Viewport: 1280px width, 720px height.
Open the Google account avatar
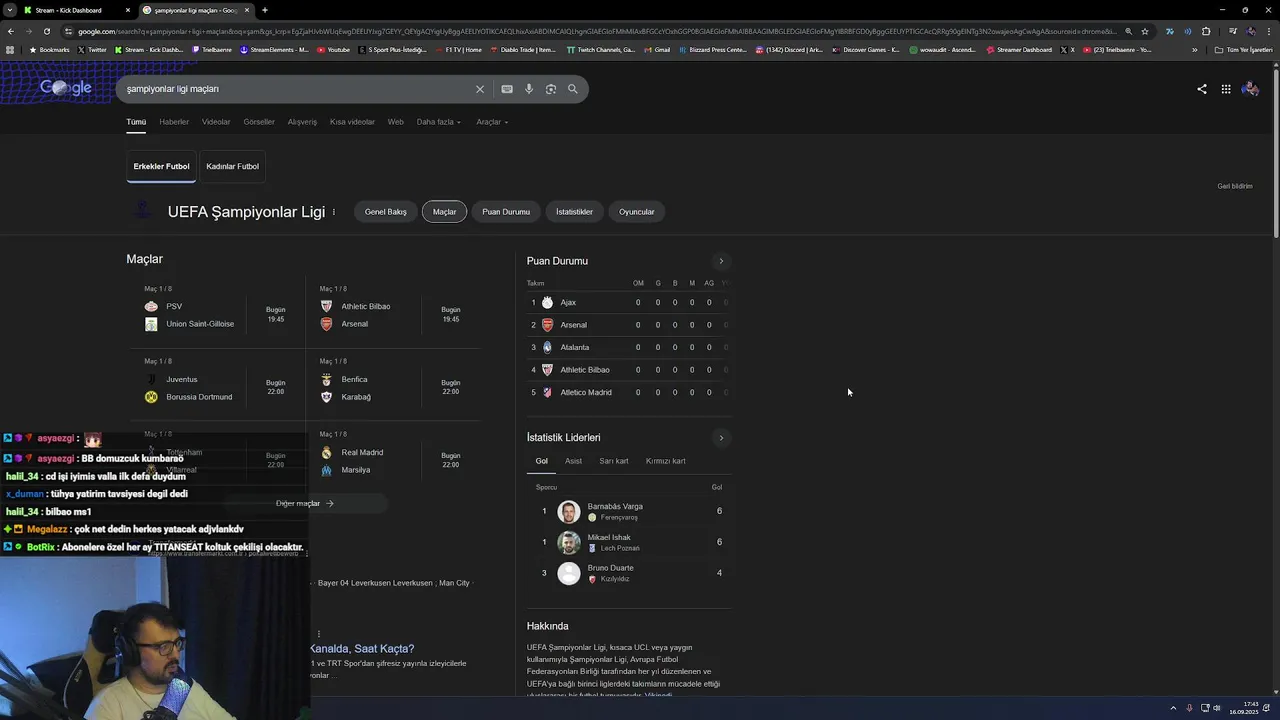click(1250, 89)
